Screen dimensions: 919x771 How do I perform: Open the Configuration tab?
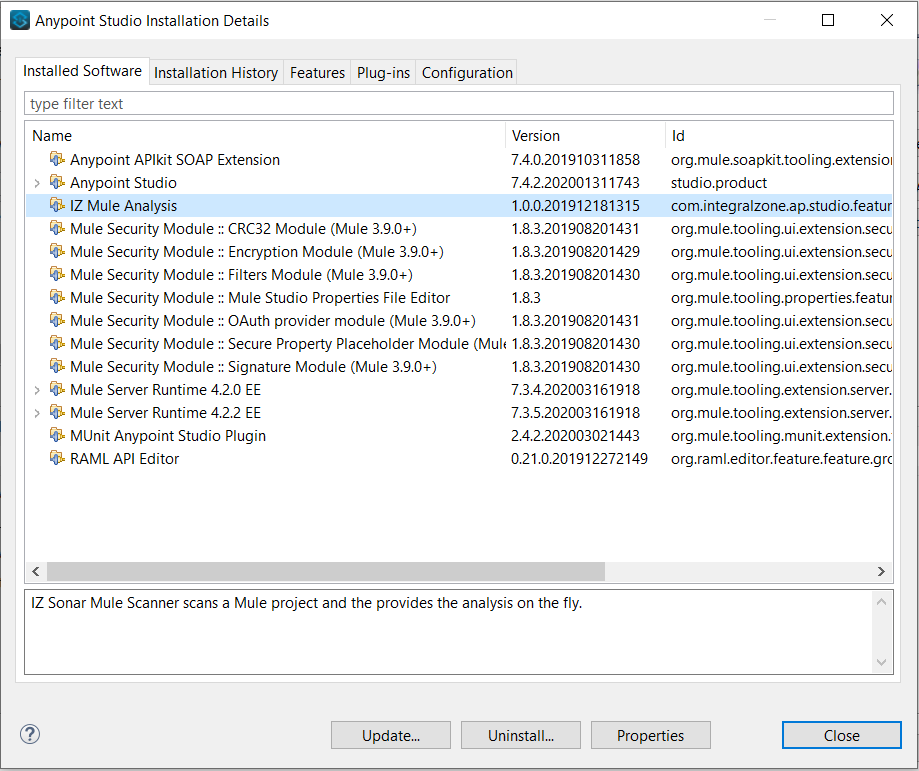point(467,73)
